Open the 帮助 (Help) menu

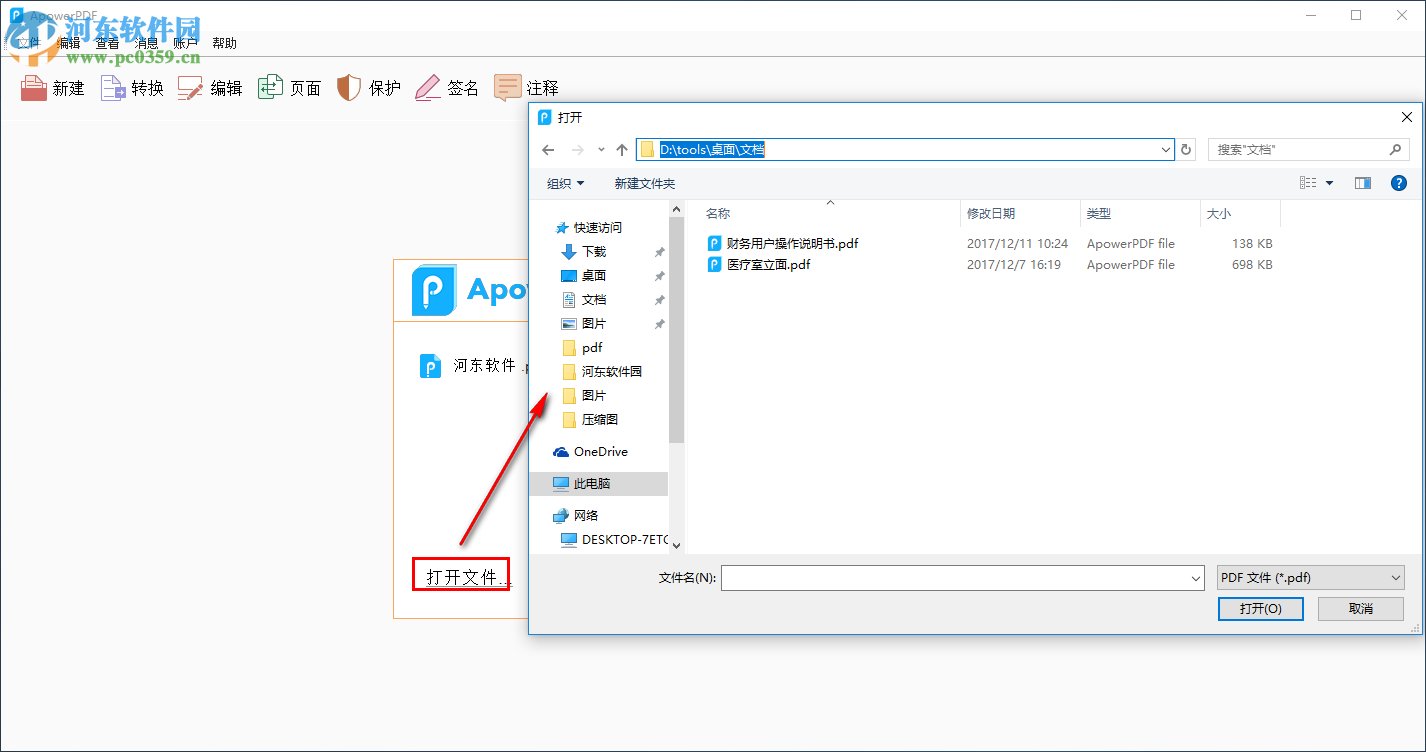click(224, 42)
